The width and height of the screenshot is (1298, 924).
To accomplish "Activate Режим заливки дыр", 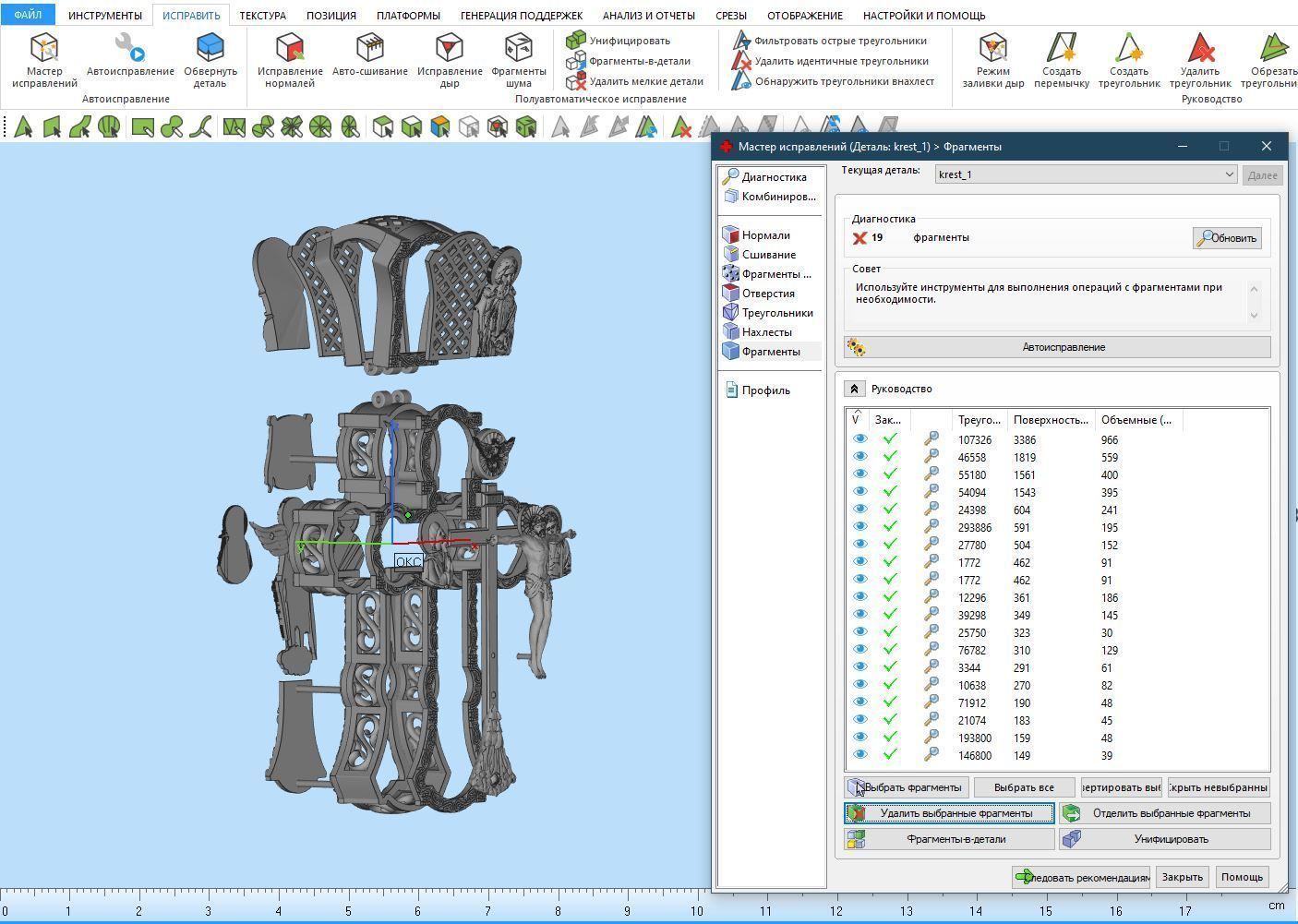I will (x=992, y=49).
